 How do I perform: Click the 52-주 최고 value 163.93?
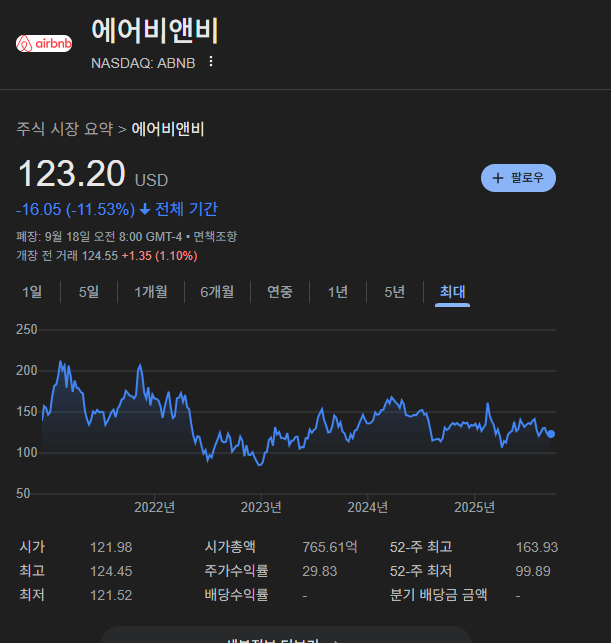tap(537, 547)
